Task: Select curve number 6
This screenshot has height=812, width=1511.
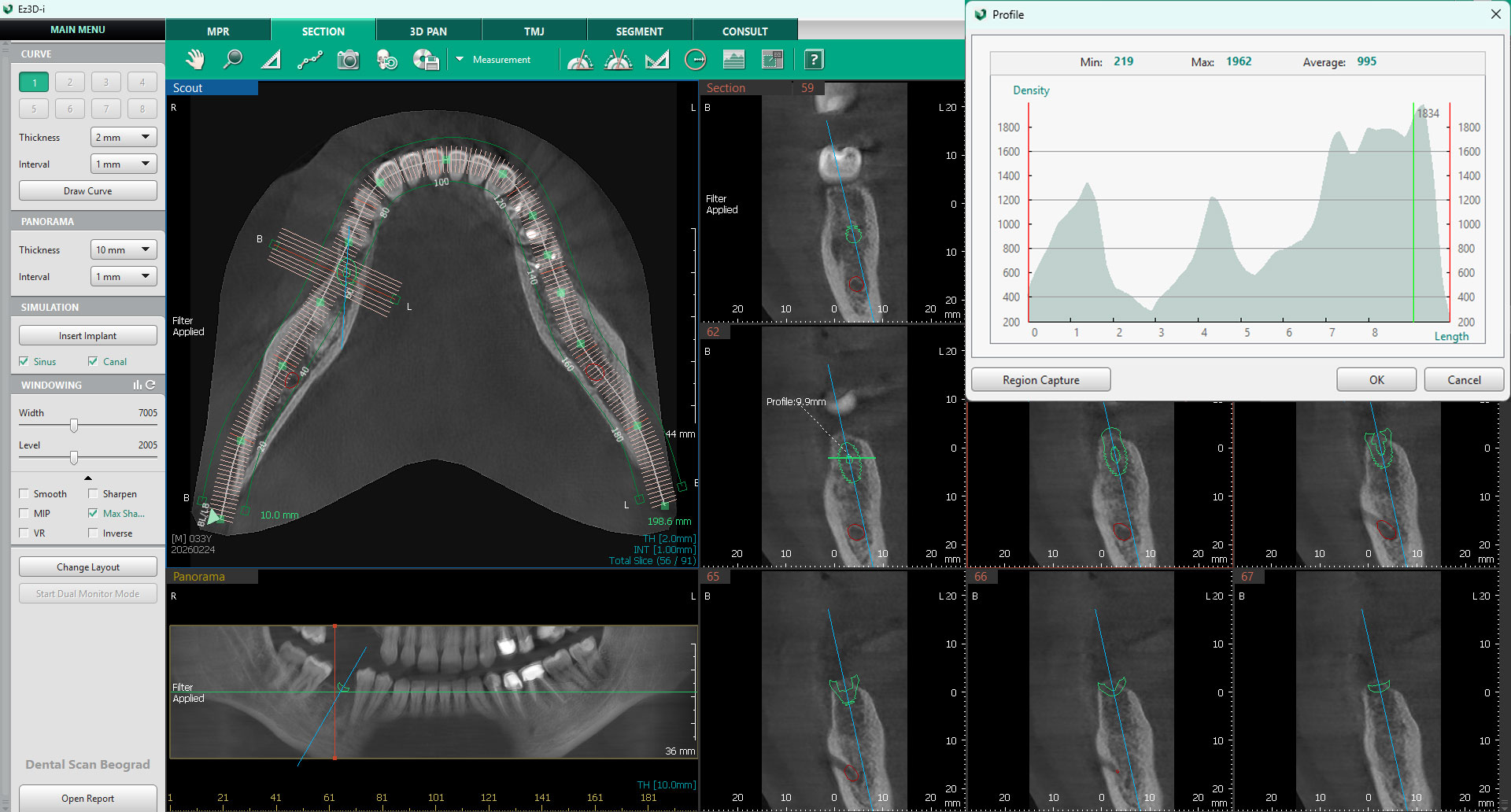Action: 70,109
